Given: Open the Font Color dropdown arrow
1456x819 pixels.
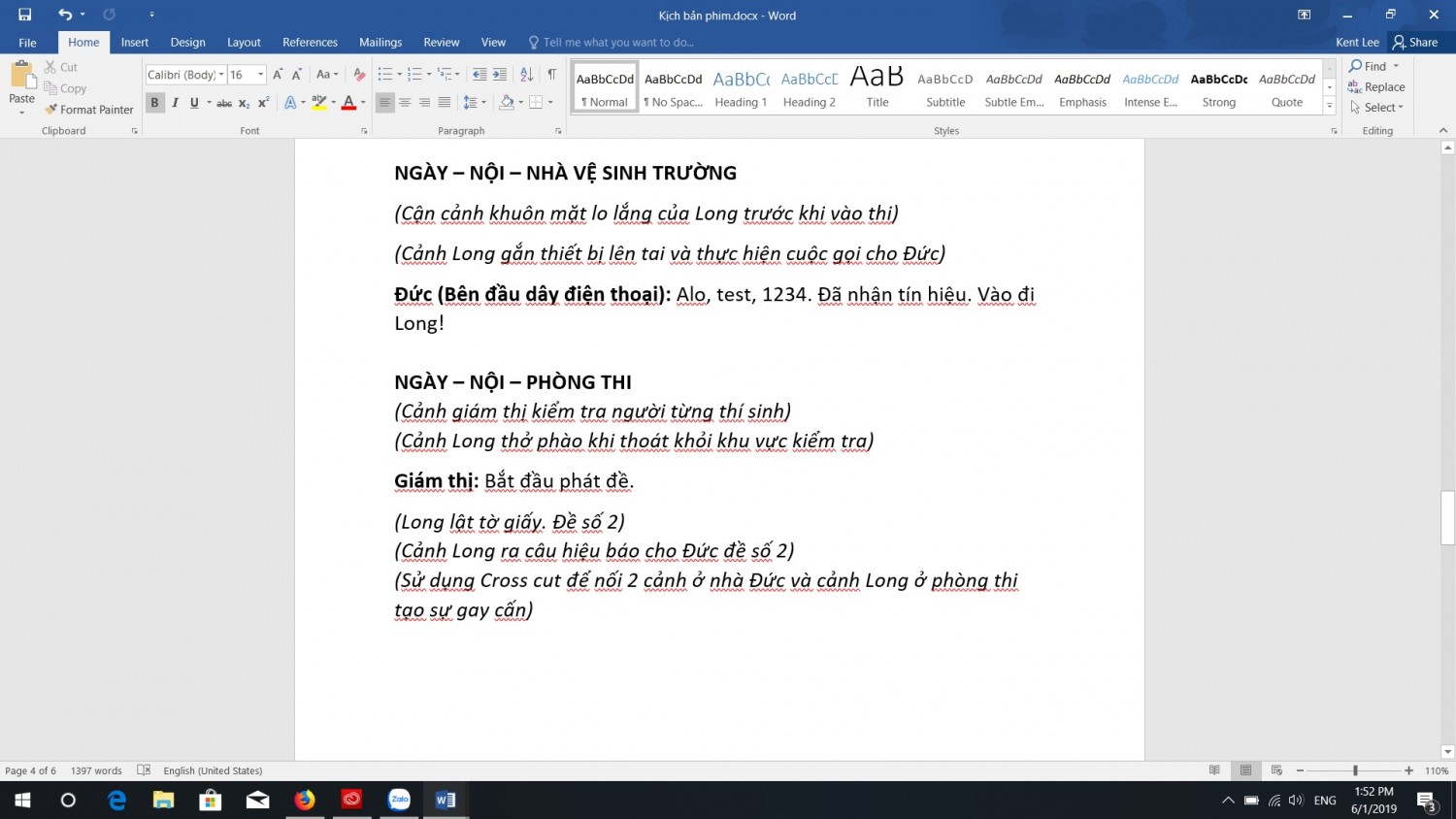Looking at the screenshot, I should [x=363, y=103].
